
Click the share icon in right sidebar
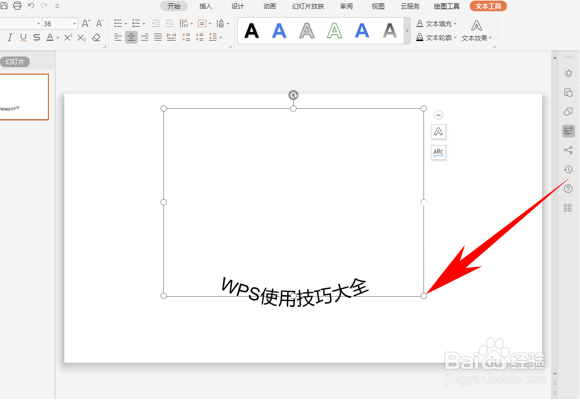(568, 150)
